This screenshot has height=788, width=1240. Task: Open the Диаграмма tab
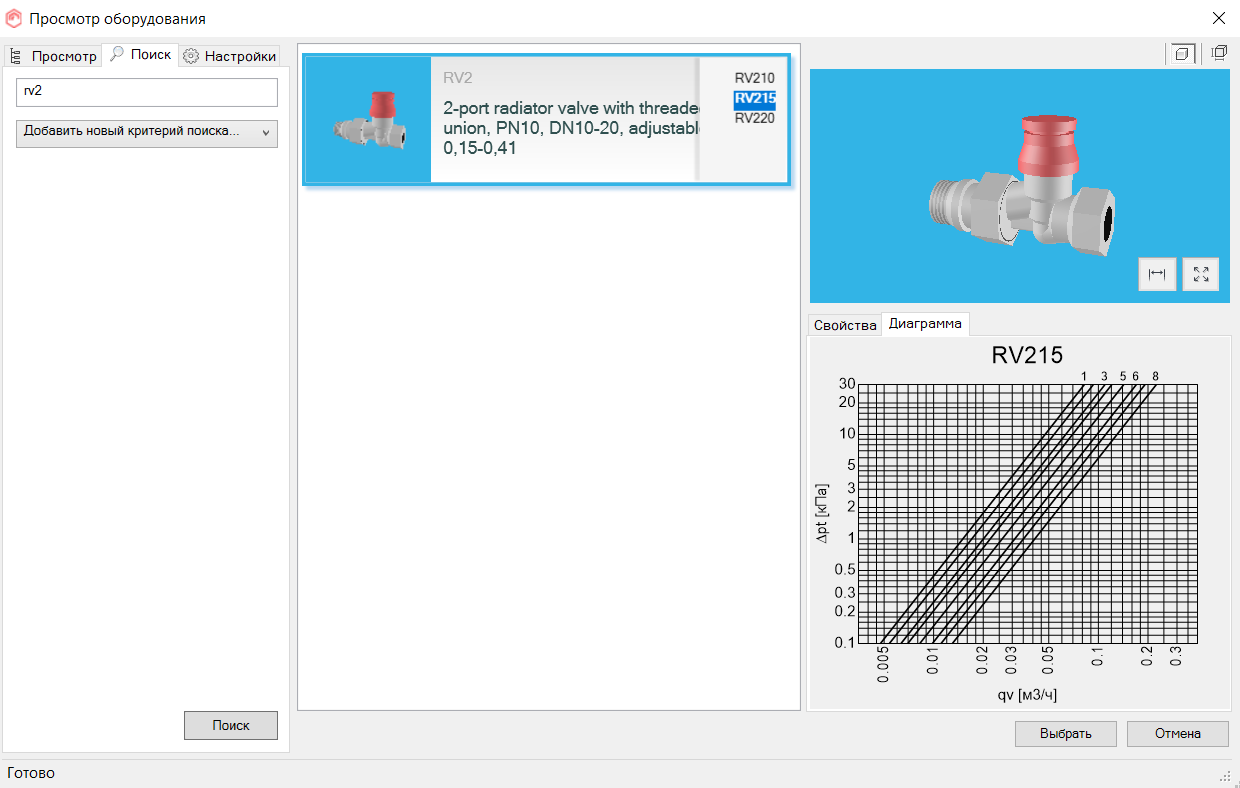(925, 324)
